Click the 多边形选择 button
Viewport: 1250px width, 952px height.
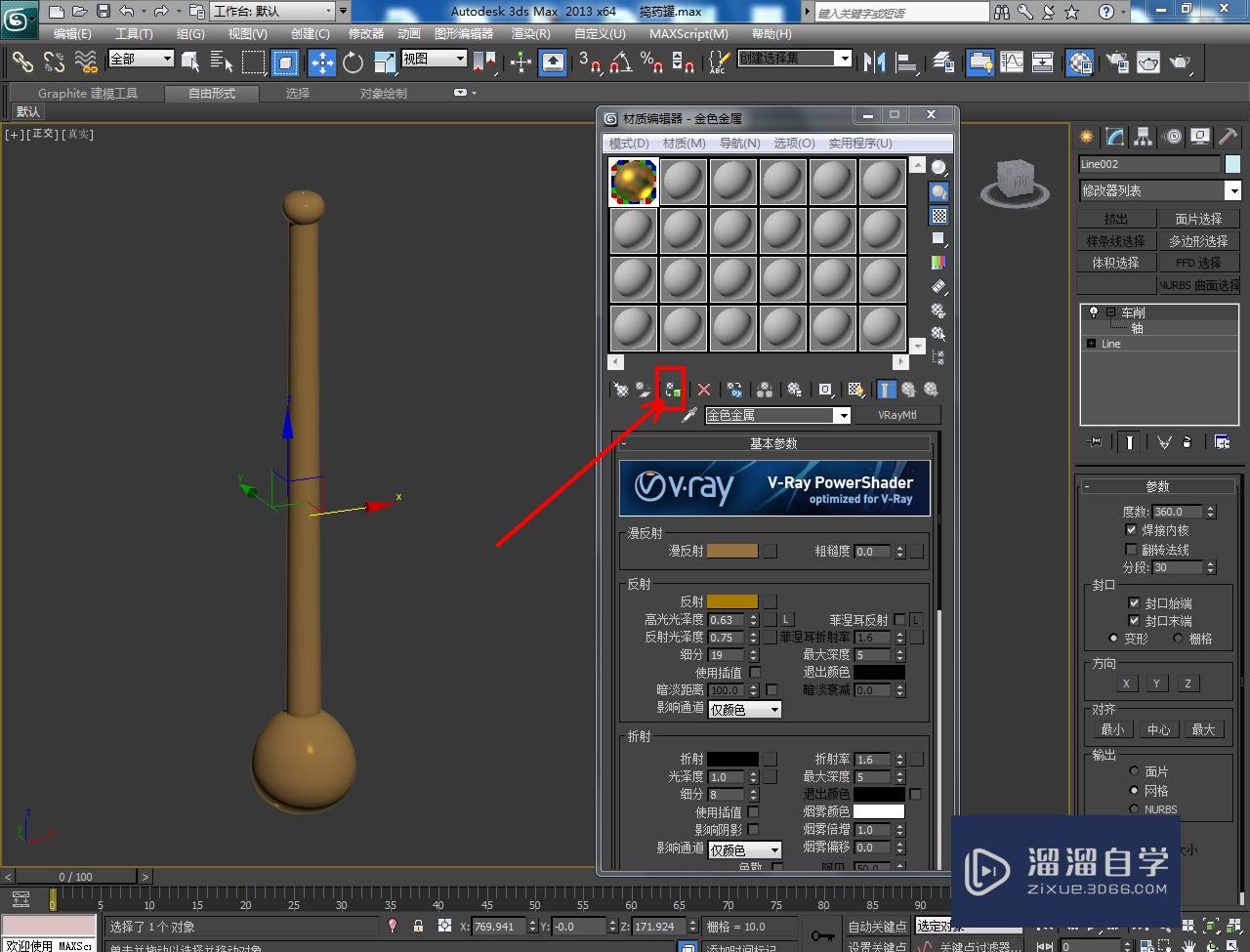point(1198,241)
